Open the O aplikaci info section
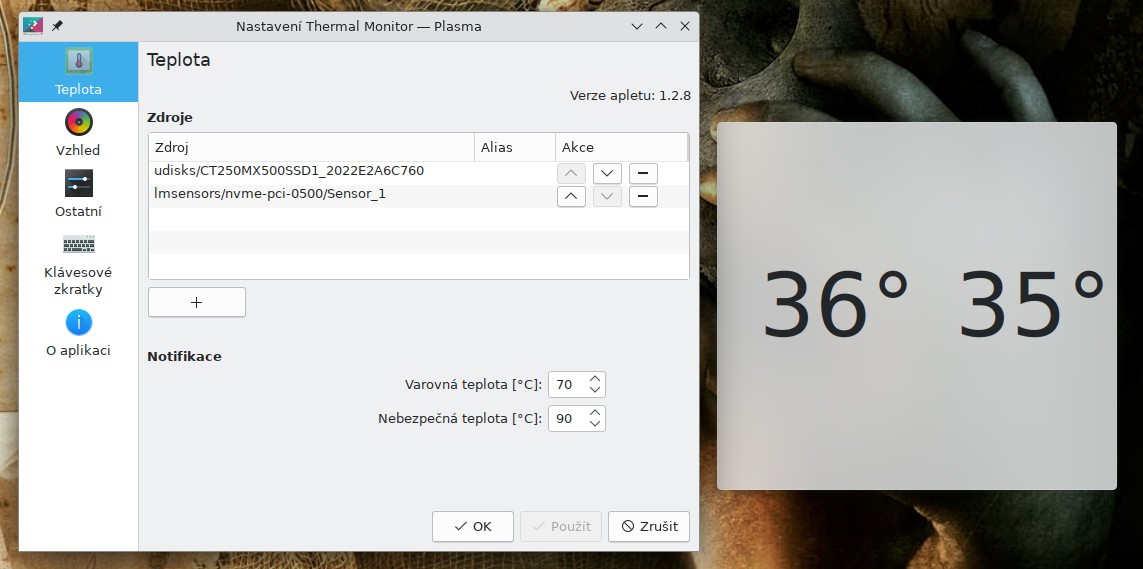Screen dimensions: 1143x569 point(78,333)
